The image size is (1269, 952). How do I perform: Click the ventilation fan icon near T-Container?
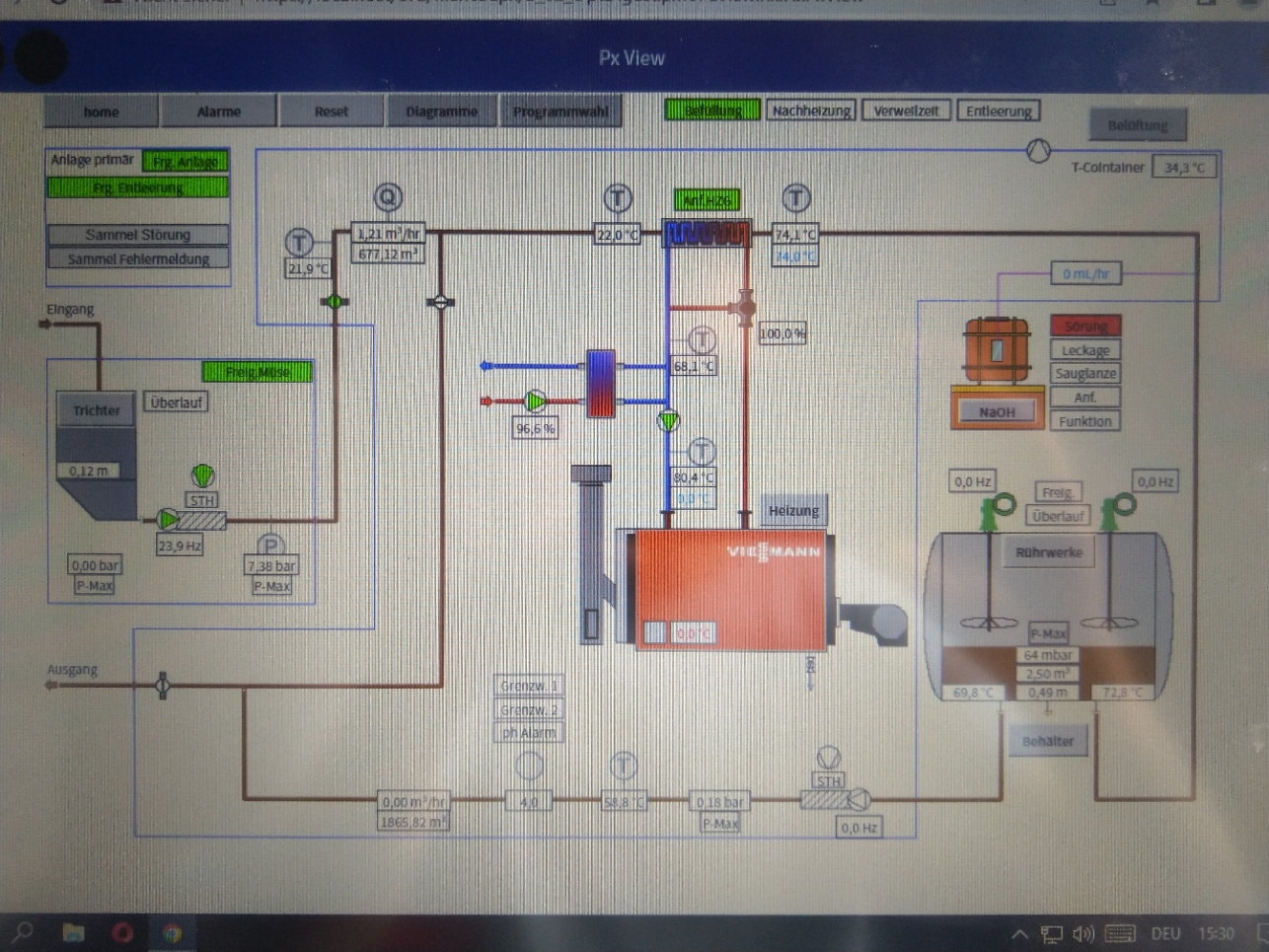[1037, 151]
